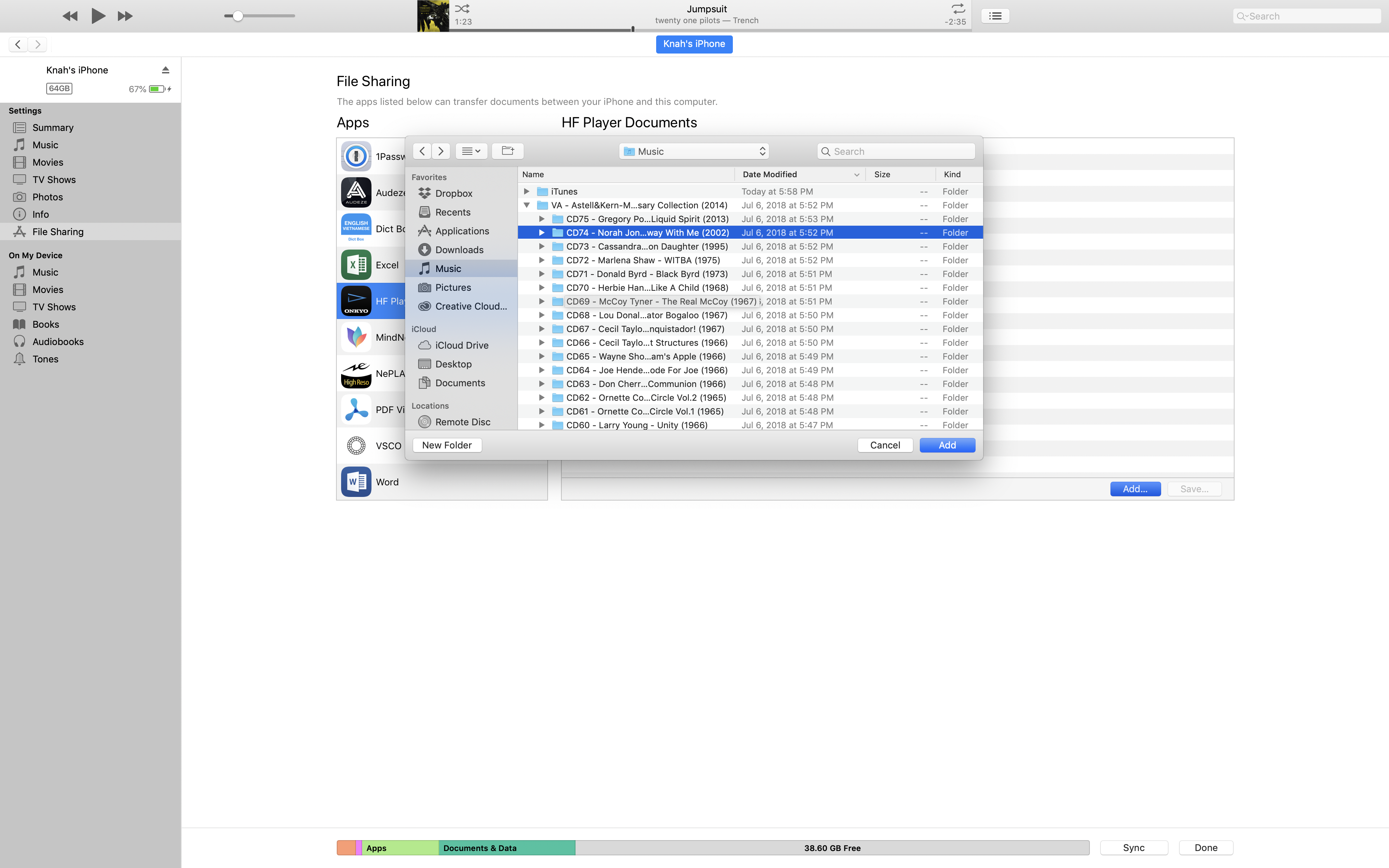Expand the CD74 Norah Jones folder

[541, 233]
